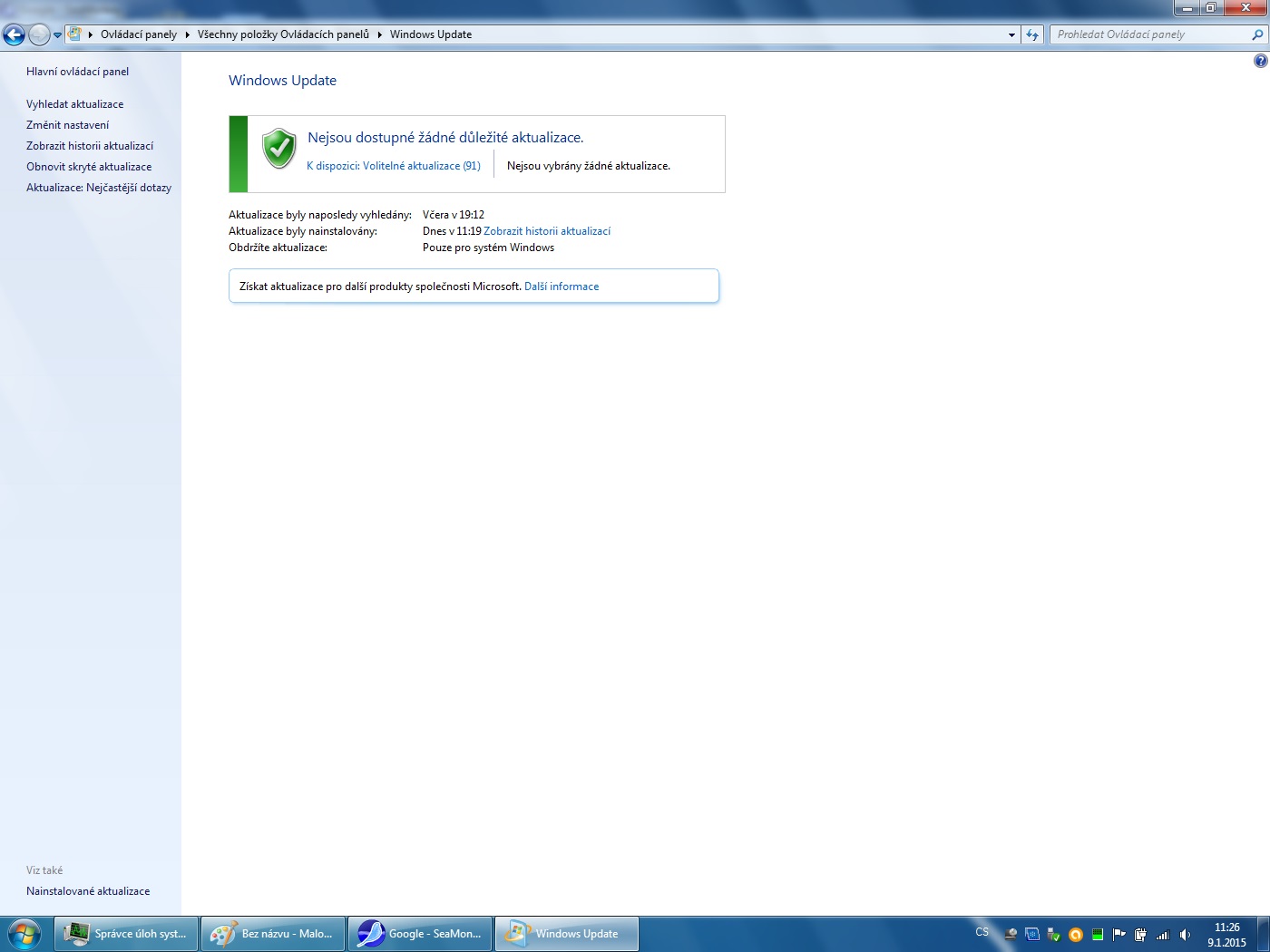Viewport: 1270px width, 952px height.
Task: Open the address bar history dropdown
Action: (1011, 34)
